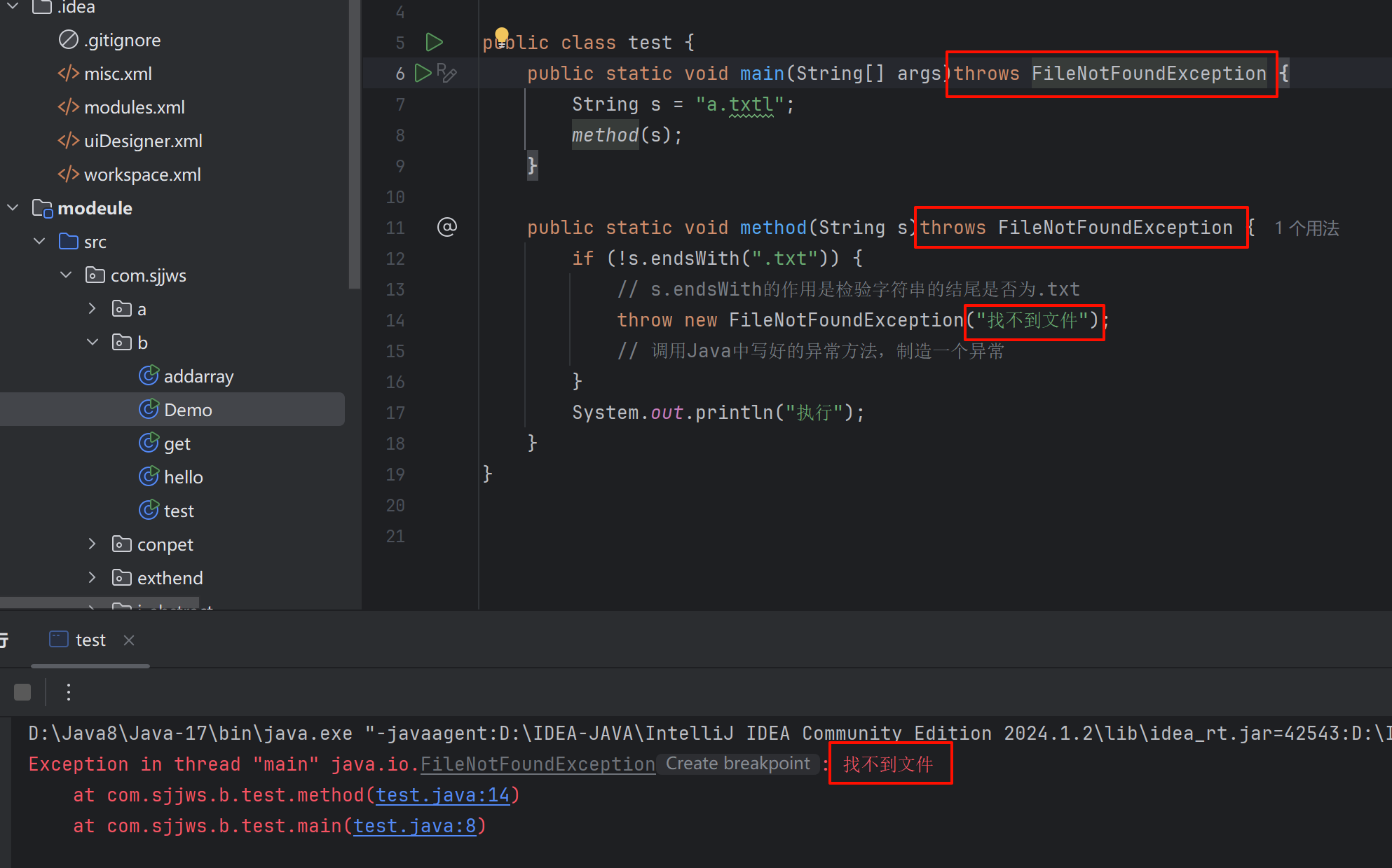Click the yellow intention lightbulb icon

[x=502, y=35]
